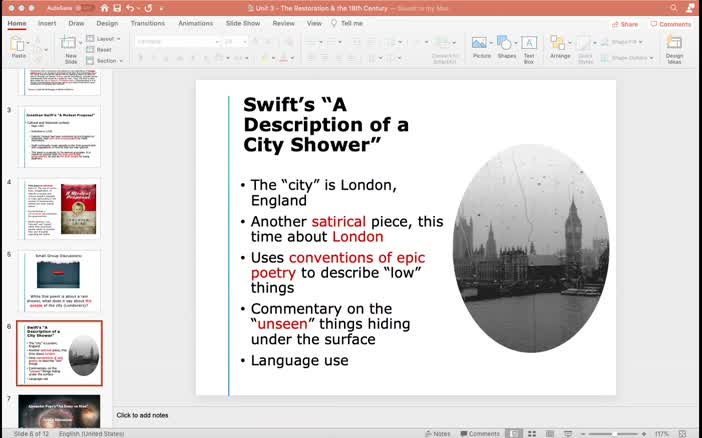Image resolution: width=702 pixels, height=438 pixels.
Task: Toggle Comments pane in status bar
Action: pos(479,434)
